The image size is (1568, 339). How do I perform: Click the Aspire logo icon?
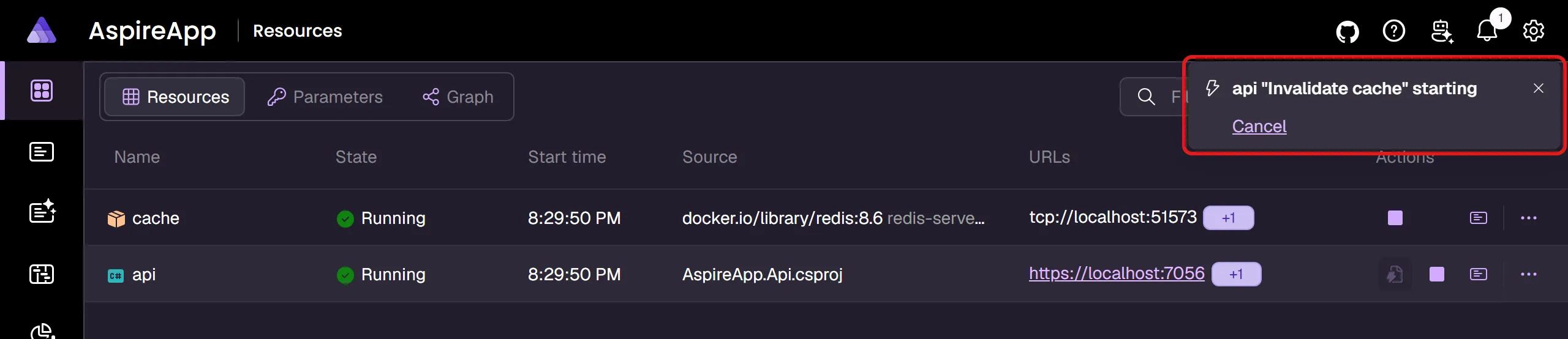(x=42, y=31)
